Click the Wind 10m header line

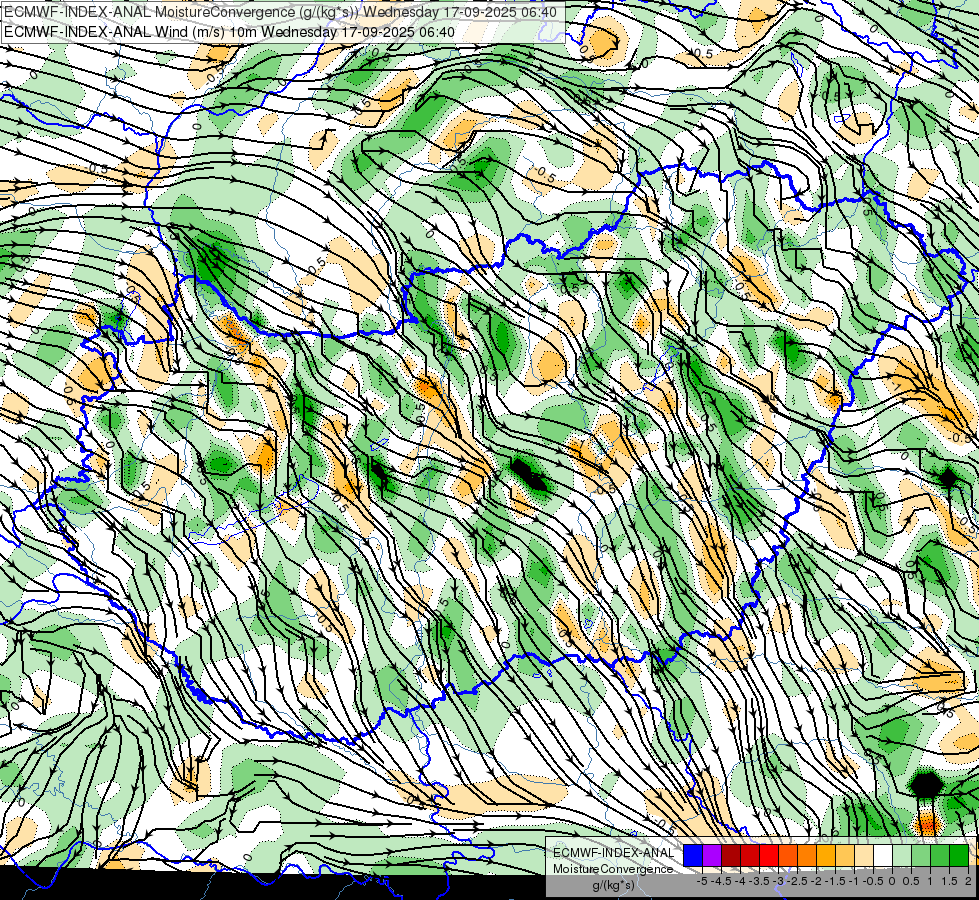point(229,31)
